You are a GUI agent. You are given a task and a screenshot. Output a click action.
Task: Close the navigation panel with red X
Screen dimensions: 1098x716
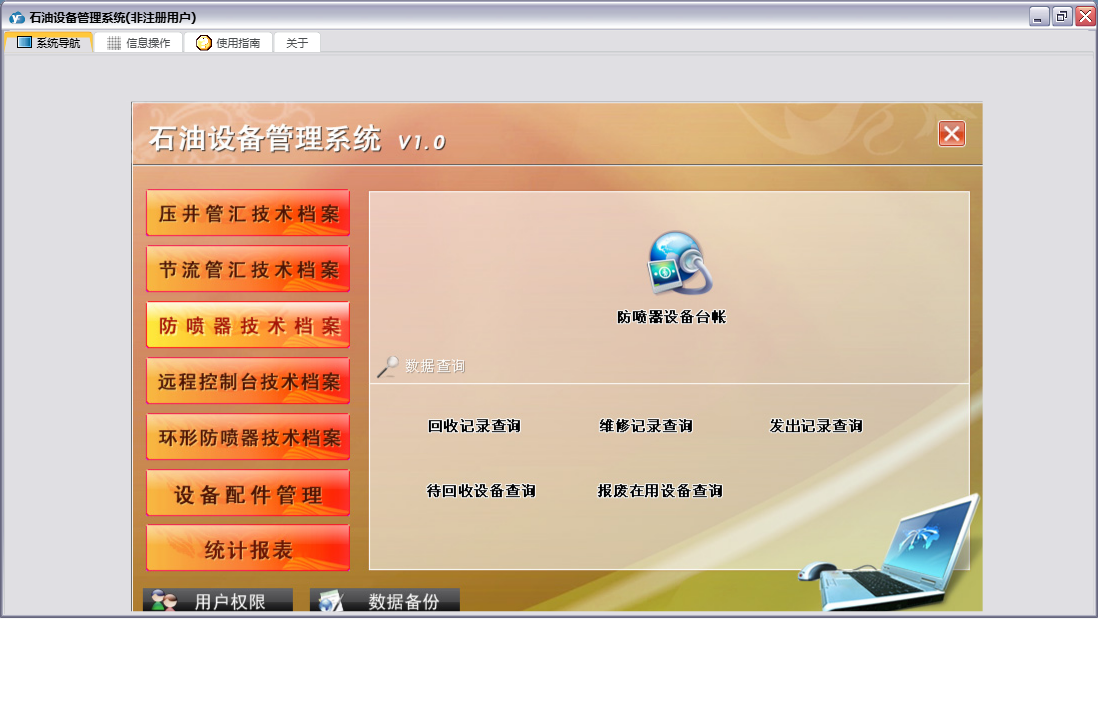coord(952,134)
